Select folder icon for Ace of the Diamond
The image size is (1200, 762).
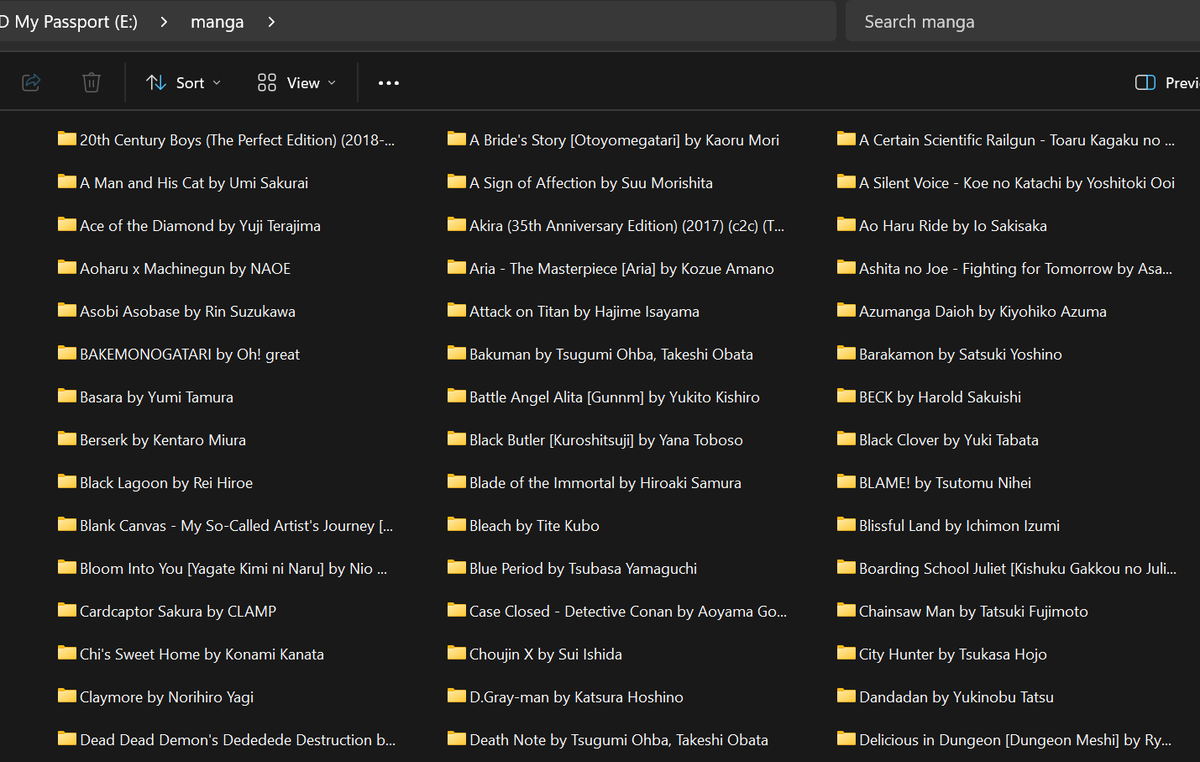click(67, 225)
